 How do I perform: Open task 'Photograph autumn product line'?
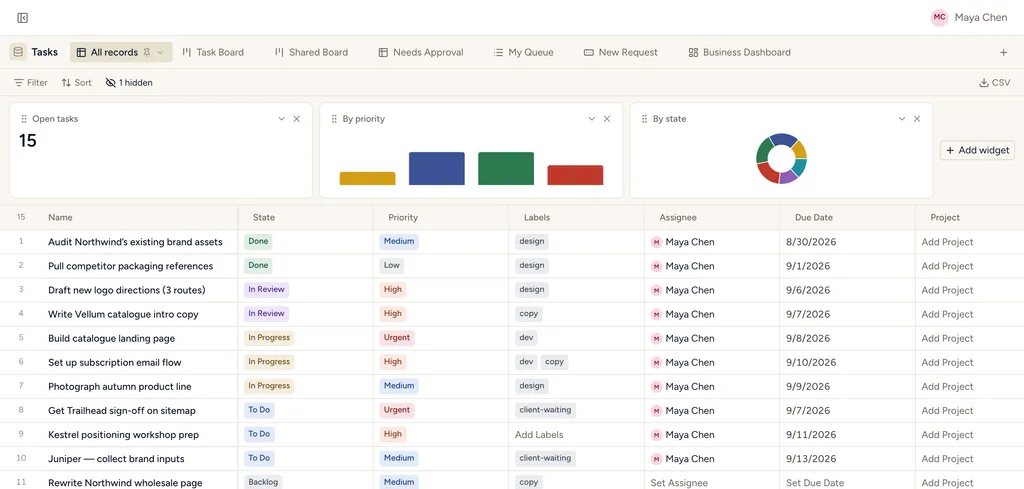point(120,386)
